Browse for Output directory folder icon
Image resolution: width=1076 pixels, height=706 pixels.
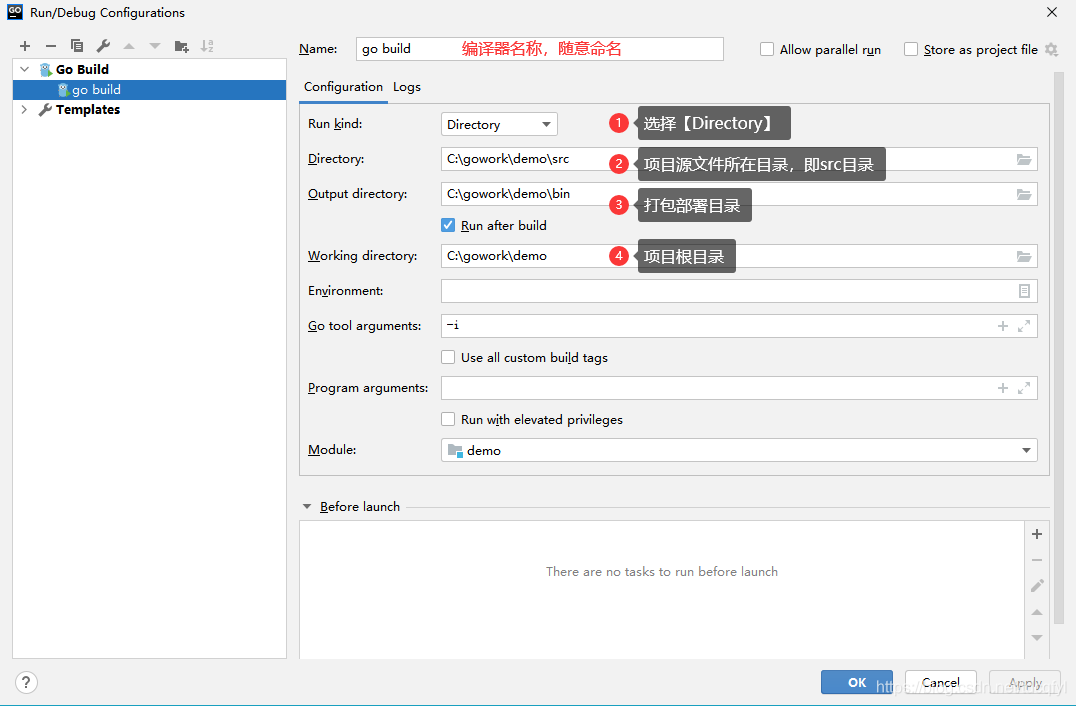click(1023, 194)
